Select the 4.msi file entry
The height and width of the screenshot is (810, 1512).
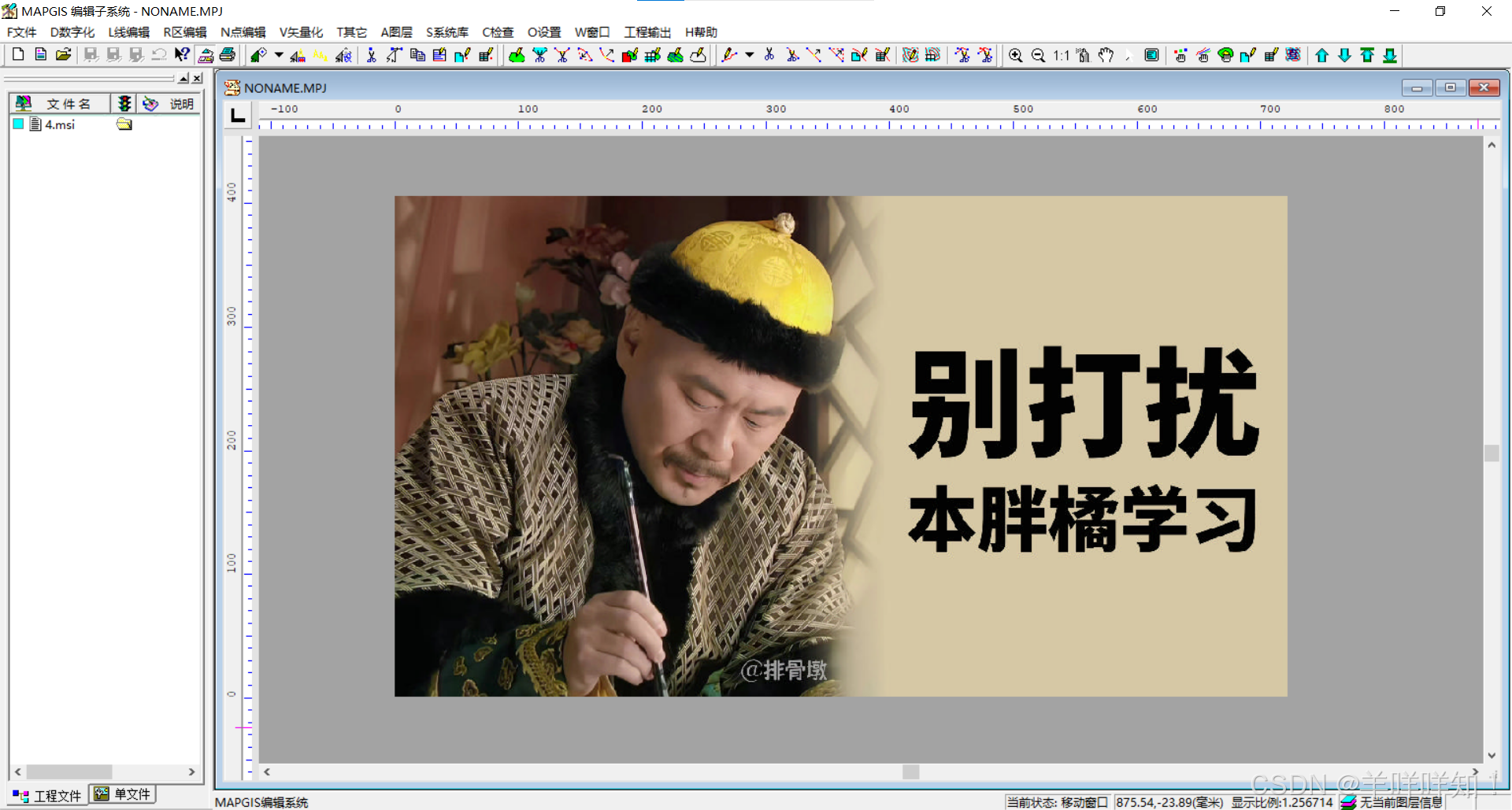coord(60,124)
